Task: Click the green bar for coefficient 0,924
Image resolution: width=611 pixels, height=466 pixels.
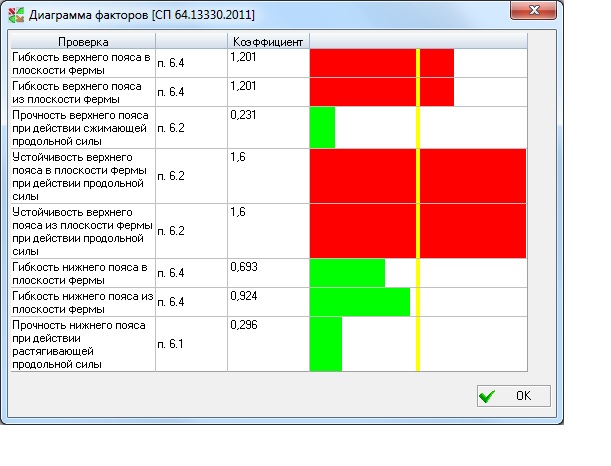Action: [360, 302]
